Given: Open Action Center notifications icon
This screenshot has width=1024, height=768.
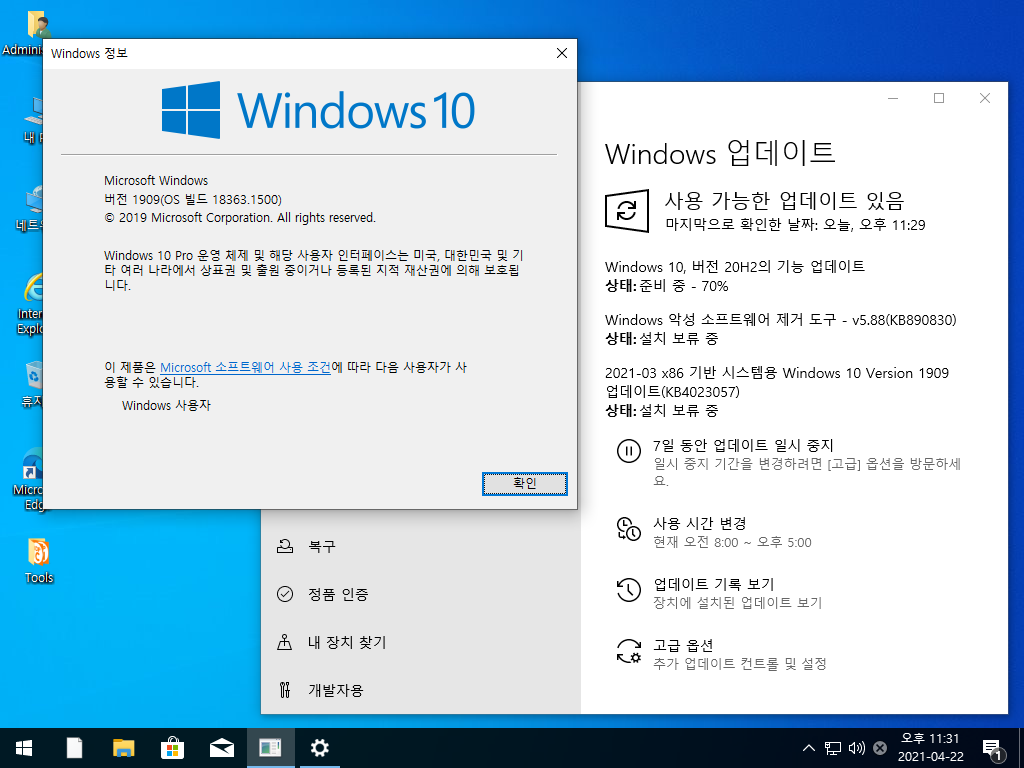Looking at the screenshot, I should (993, 749).
